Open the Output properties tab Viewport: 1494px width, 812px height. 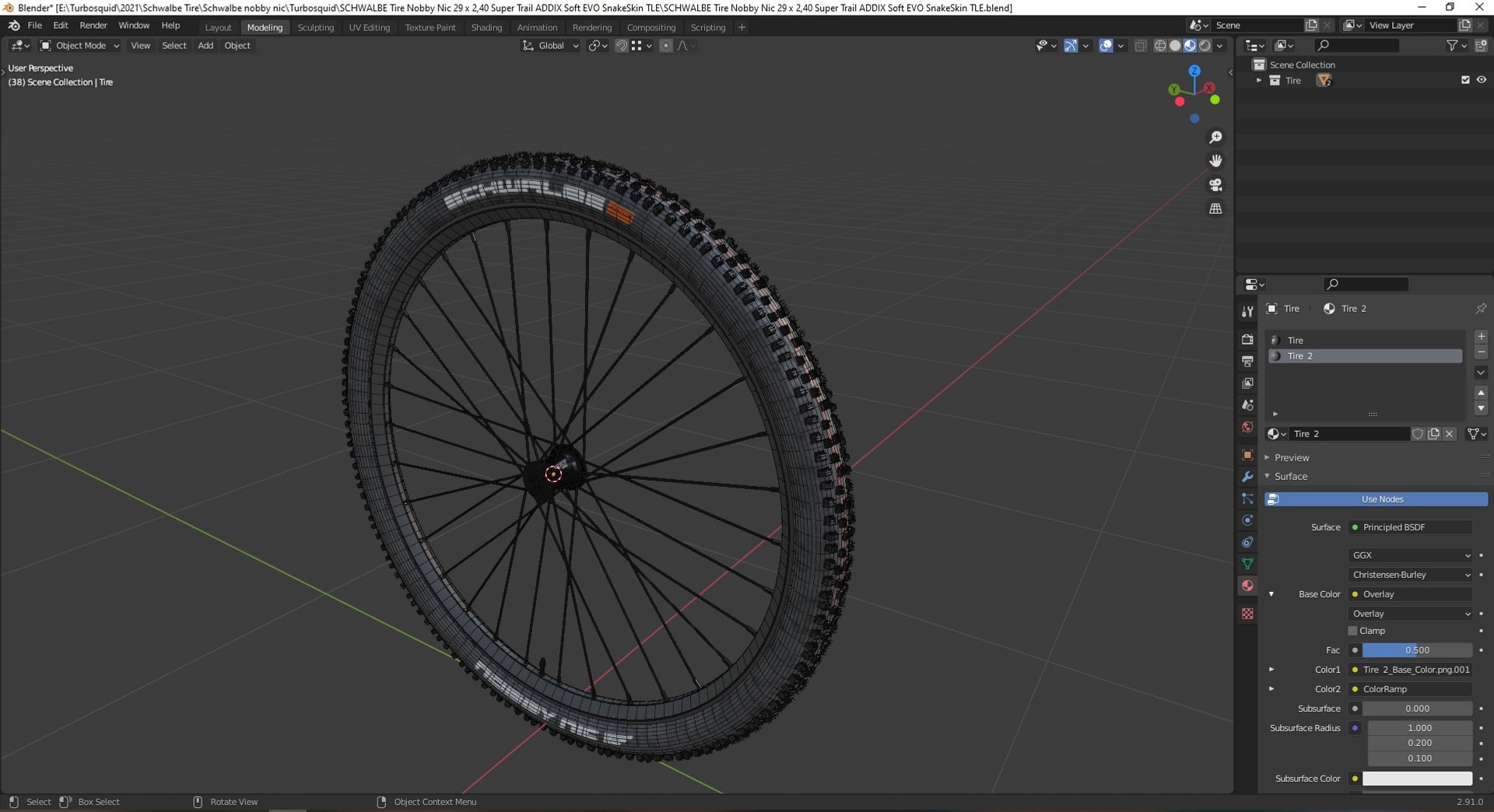[1247, 362]
